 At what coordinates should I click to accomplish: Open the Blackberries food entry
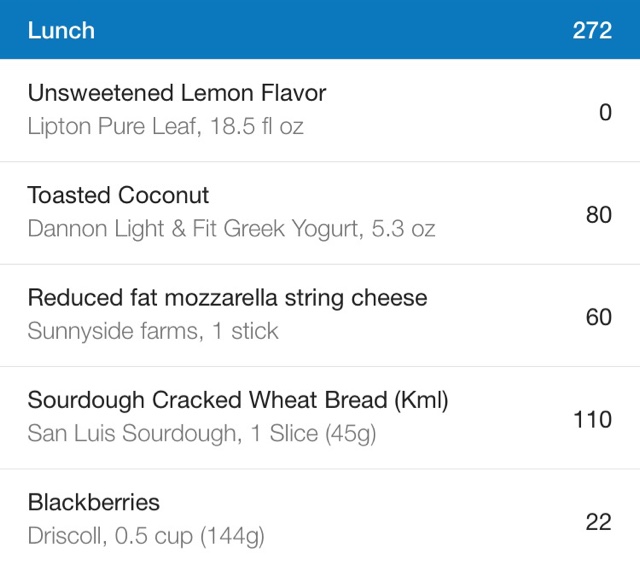[x=93, y=502]
